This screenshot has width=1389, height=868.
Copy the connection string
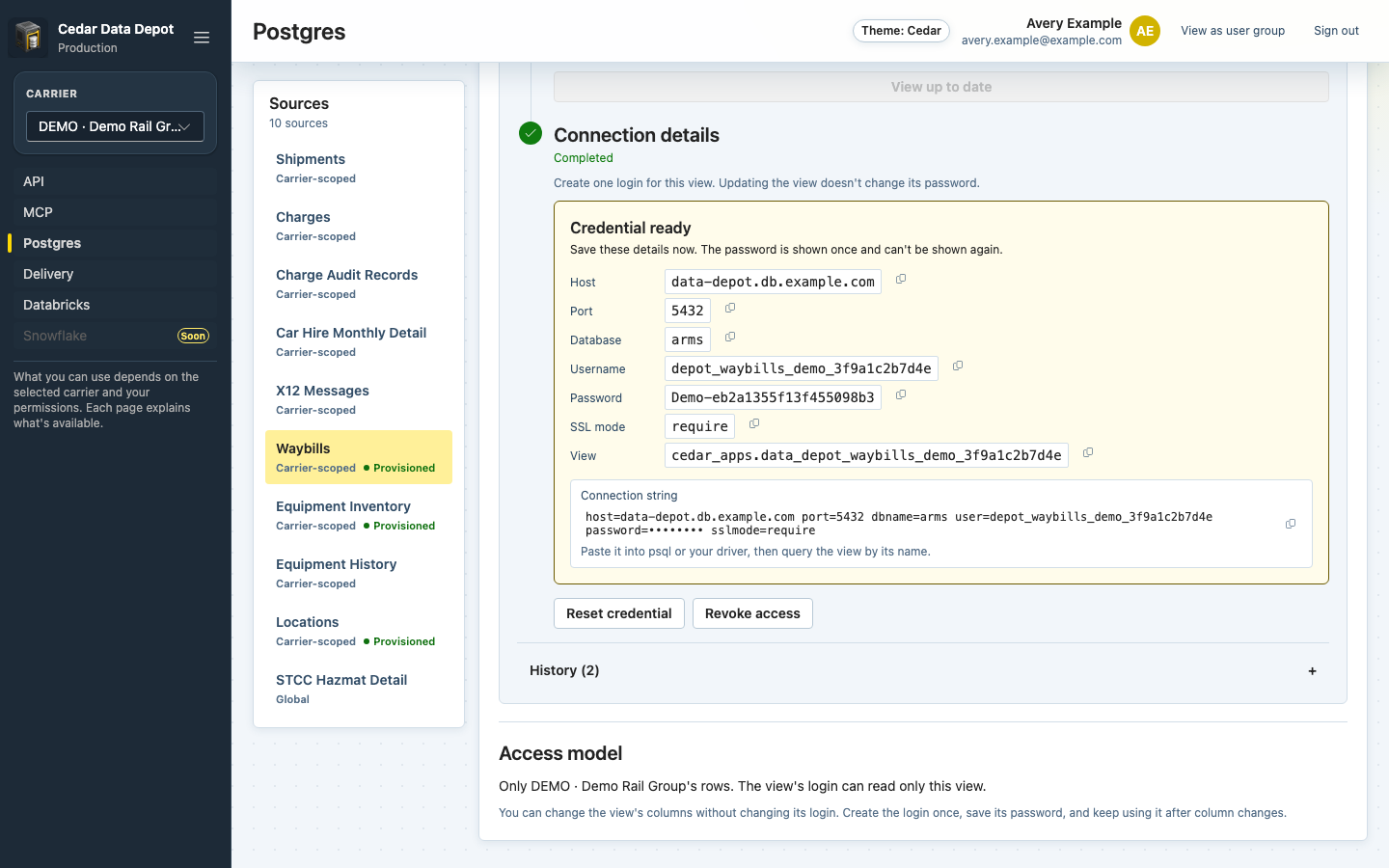pos(1291,525)
